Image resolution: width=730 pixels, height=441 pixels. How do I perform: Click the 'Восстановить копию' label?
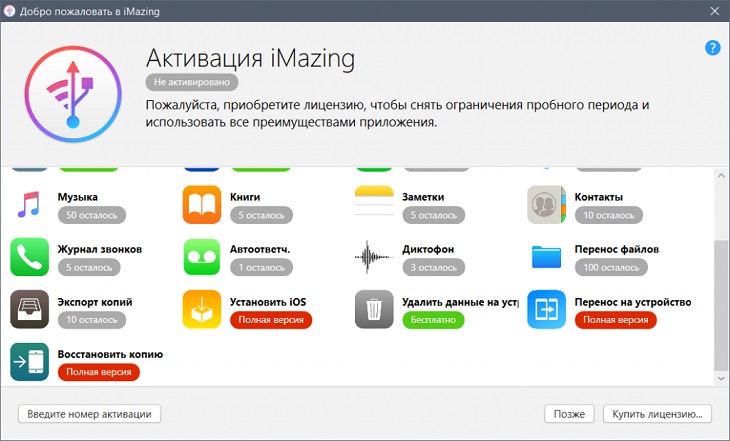coord(110,354)
